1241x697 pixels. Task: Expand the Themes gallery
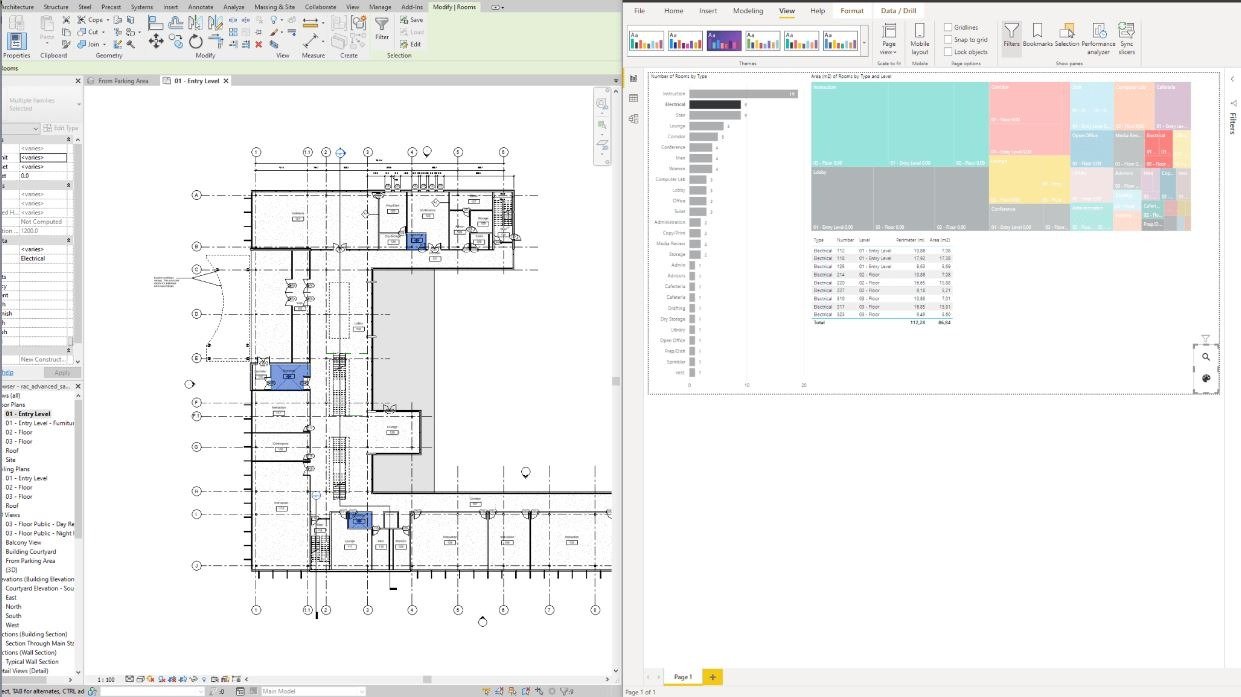[x=863, y=42]
